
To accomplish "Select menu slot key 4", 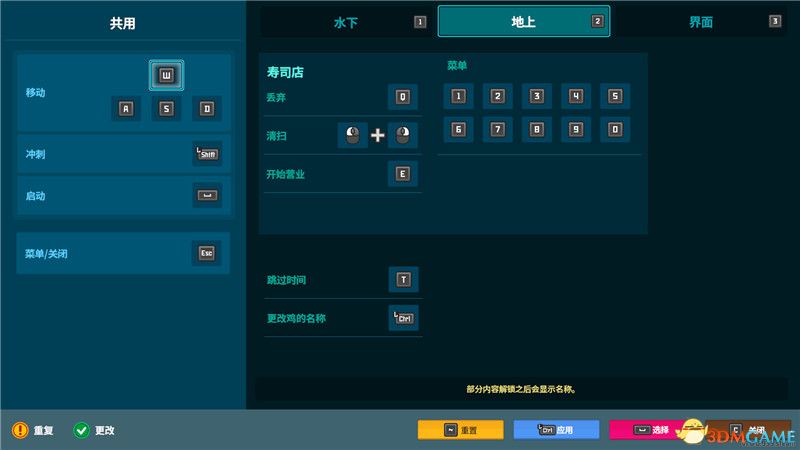I will [576, 96].
